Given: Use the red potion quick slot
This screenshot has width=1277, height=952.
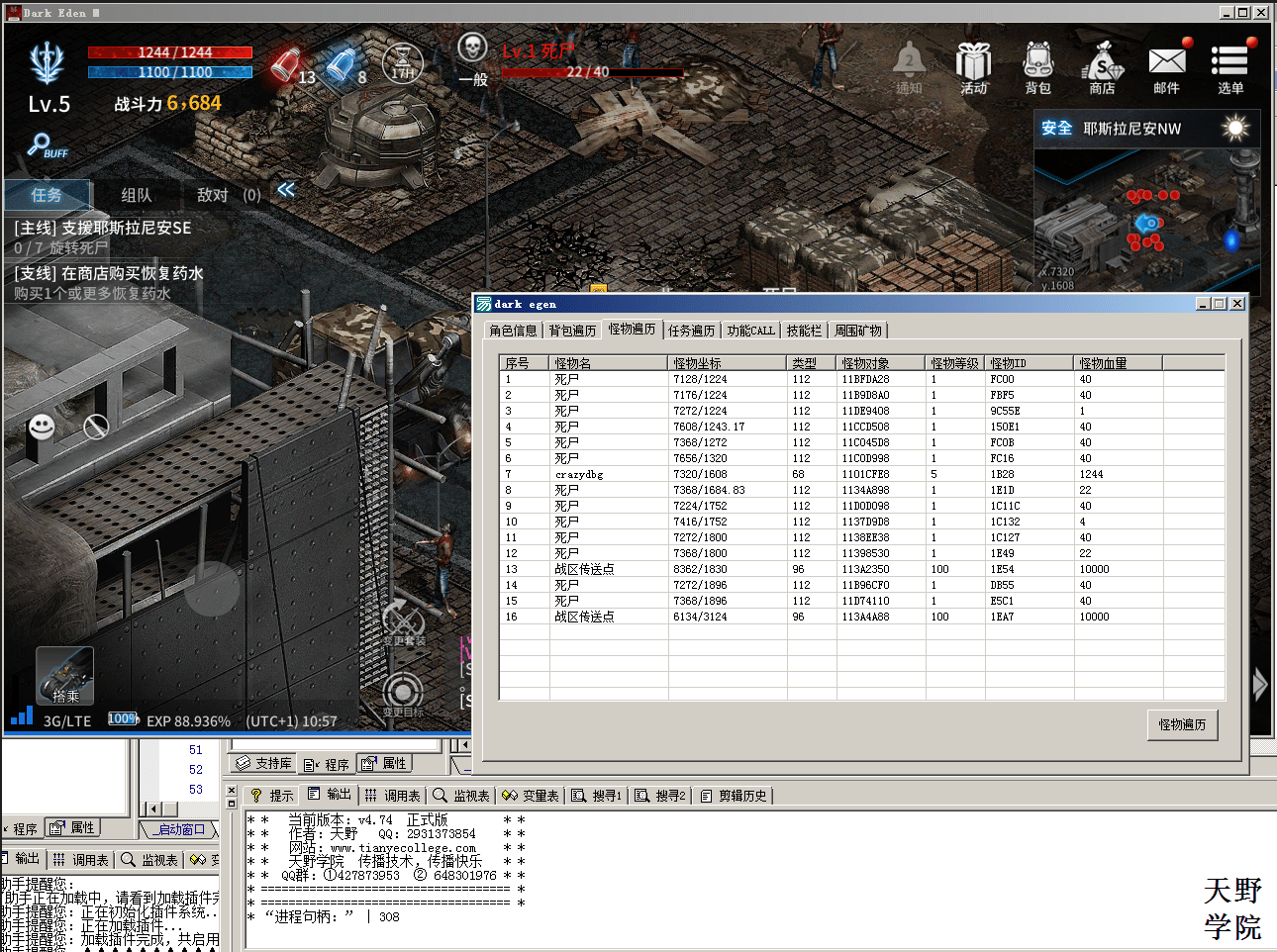Looking at the screenshot, I should coord(289,65).
